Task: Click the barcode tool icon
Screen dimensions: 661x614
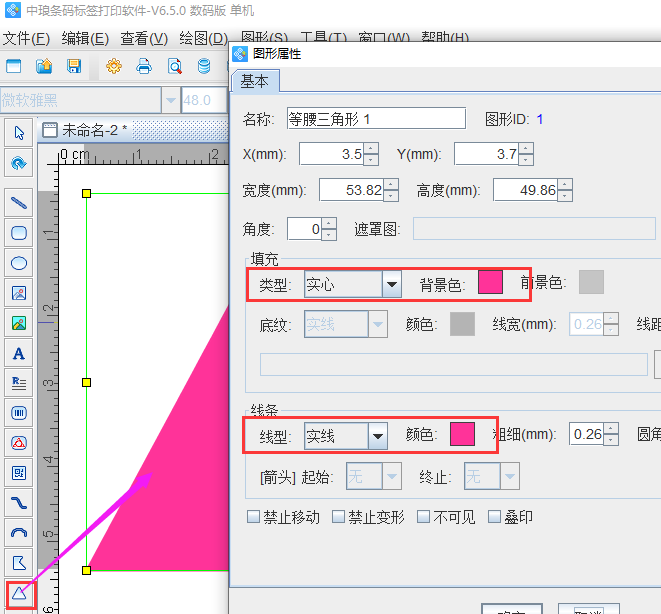Action: click(x=19, y=412)
